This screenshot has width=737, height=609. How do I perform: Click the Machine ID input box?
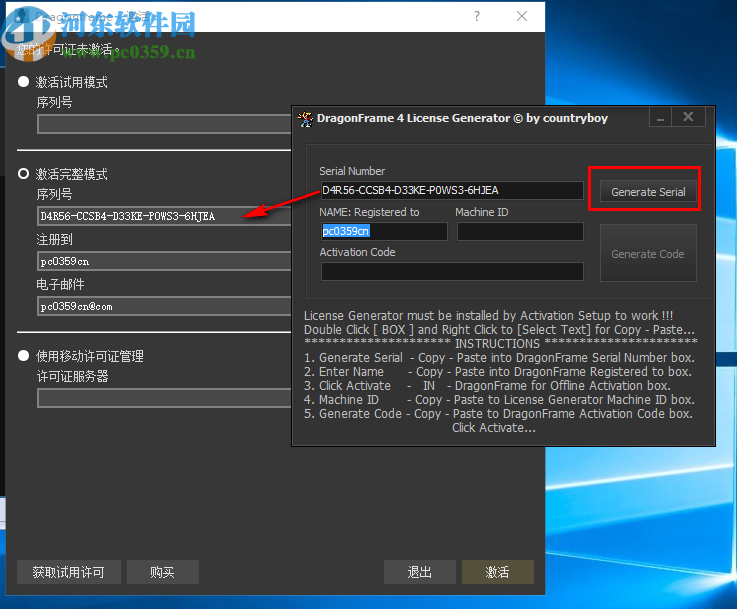coord(519,231)
